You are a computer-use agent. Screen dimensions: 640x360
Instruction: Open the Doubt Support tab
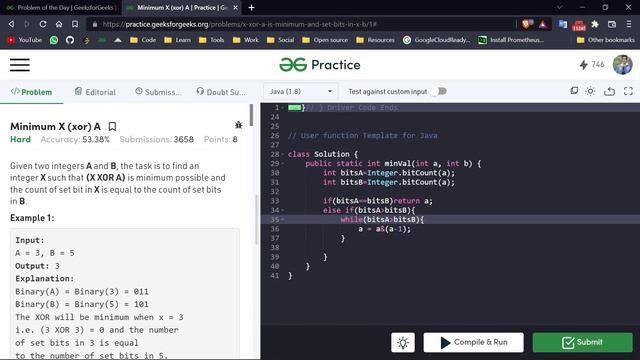[x=221, y=92]
